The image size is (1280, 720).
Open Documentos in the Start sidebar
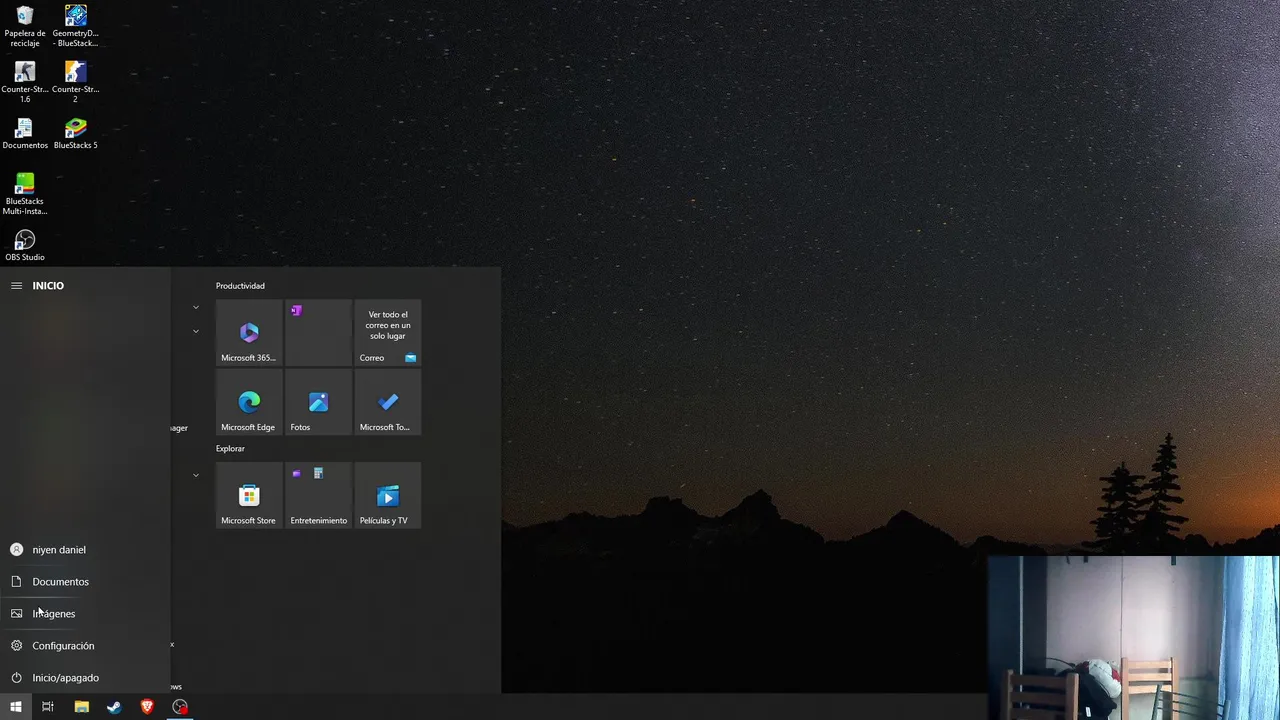pos(85,582)
